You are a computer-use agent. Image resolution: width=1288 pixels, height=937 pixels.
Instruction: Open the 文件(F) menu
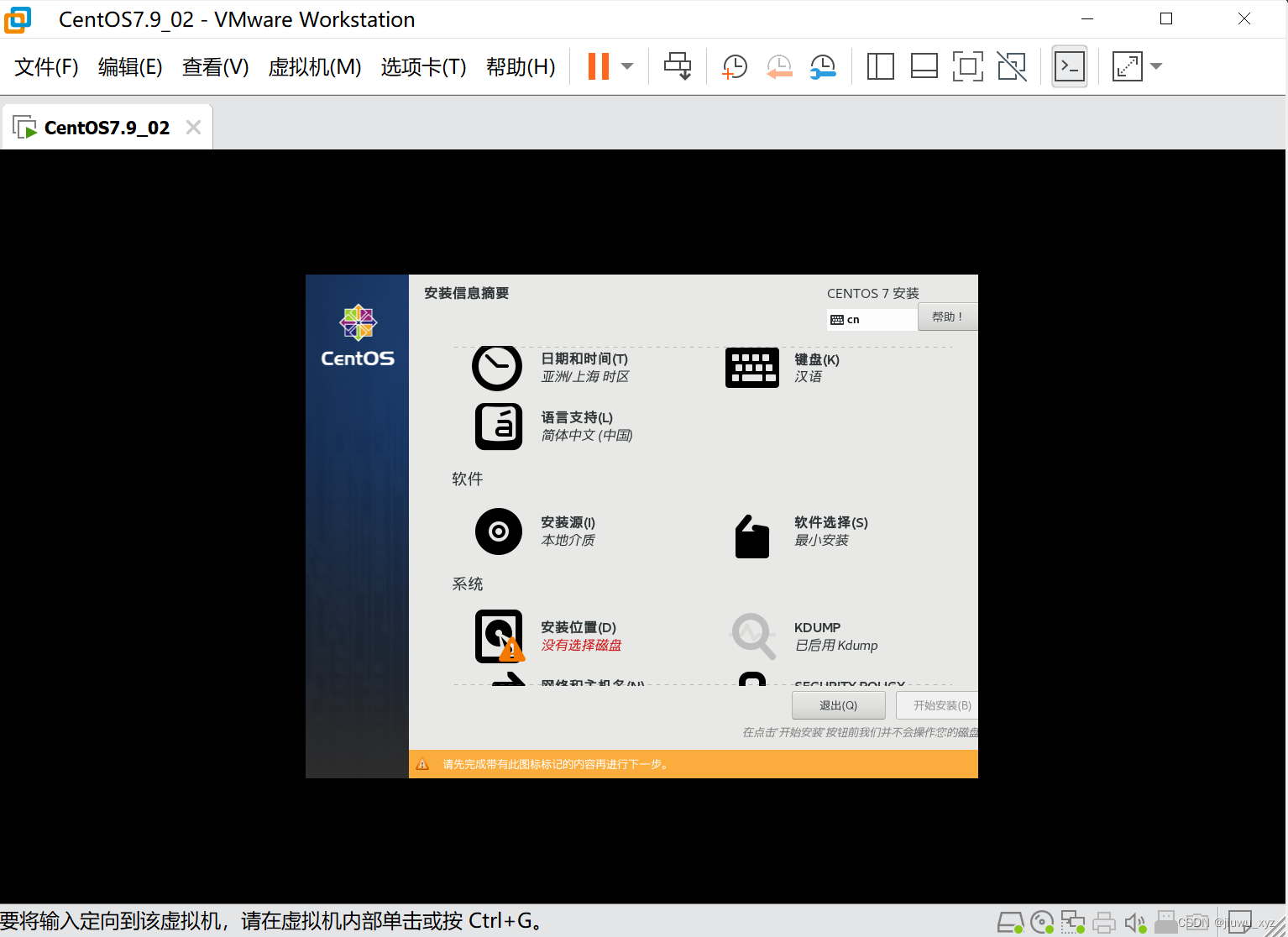pos(46,67)
